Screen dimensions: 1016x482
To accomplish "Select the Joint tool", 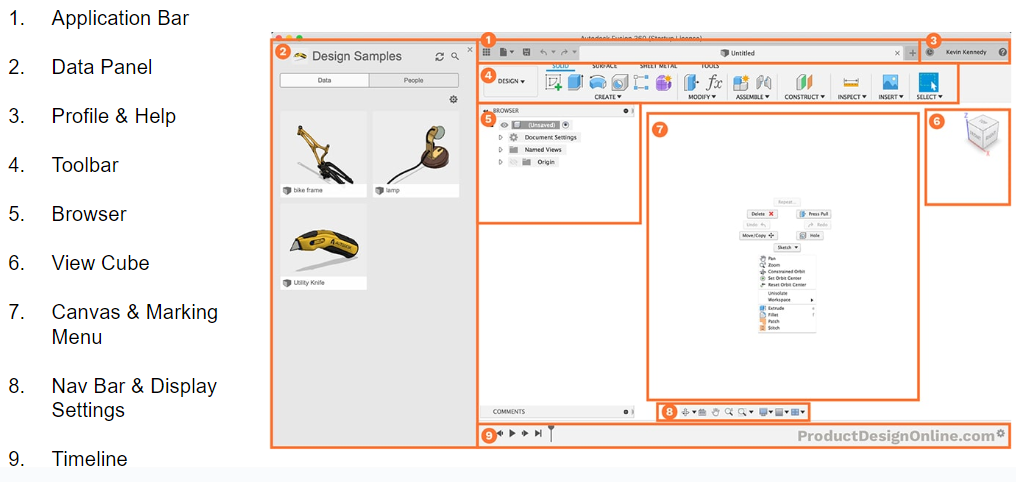I will click(763, 82).
